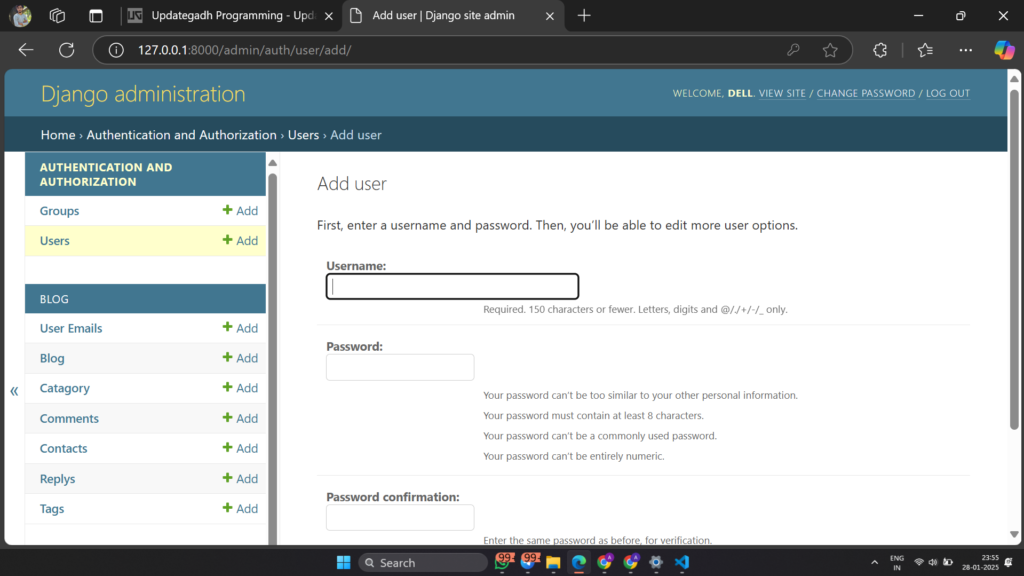Viewport: 1024px width, 576px height.
Task: Open the browser profile avatar
Action: tap(21, 16)
